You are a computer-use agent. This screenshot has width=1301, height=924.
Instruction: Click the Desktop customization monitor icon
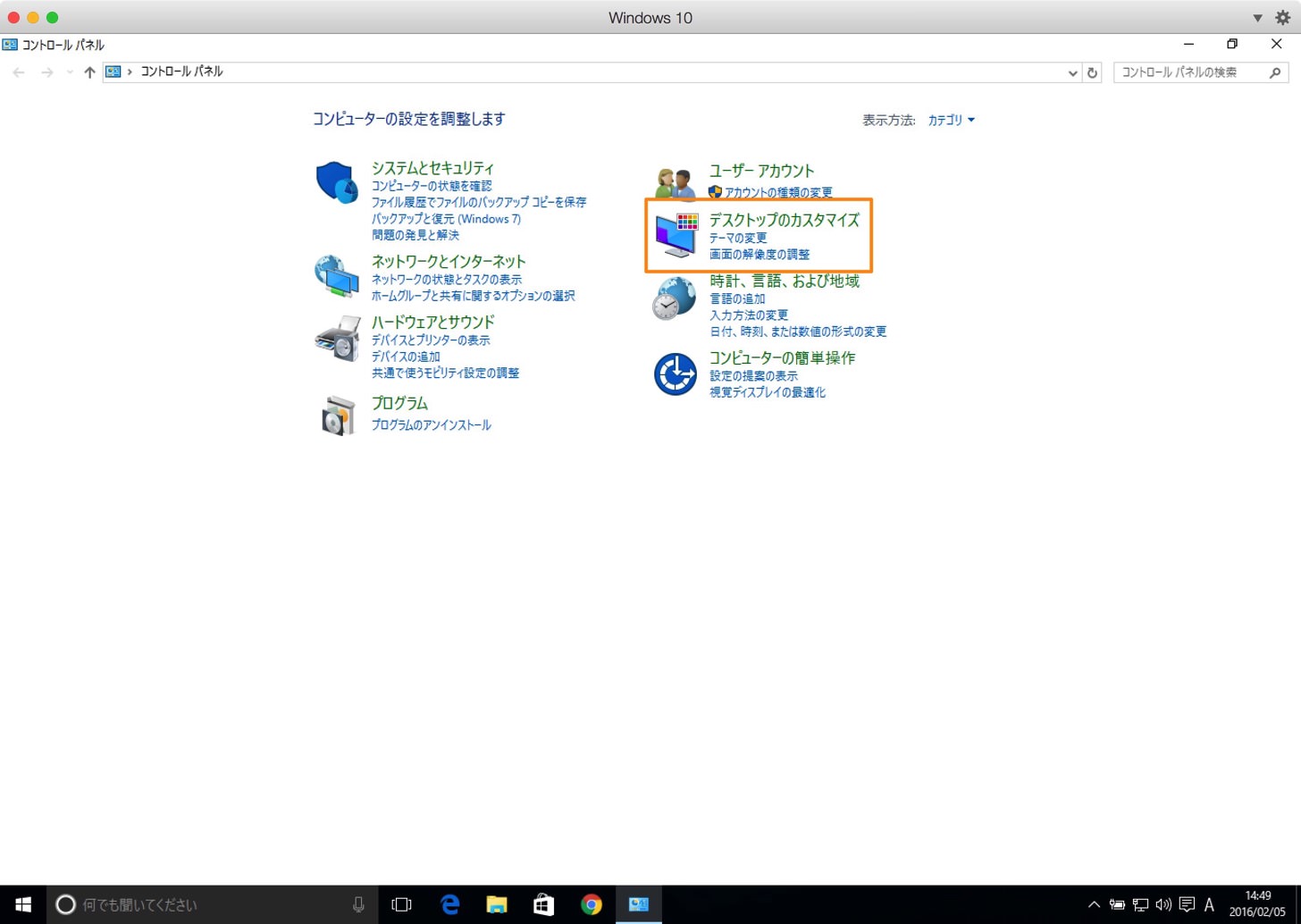pos(676,235)
